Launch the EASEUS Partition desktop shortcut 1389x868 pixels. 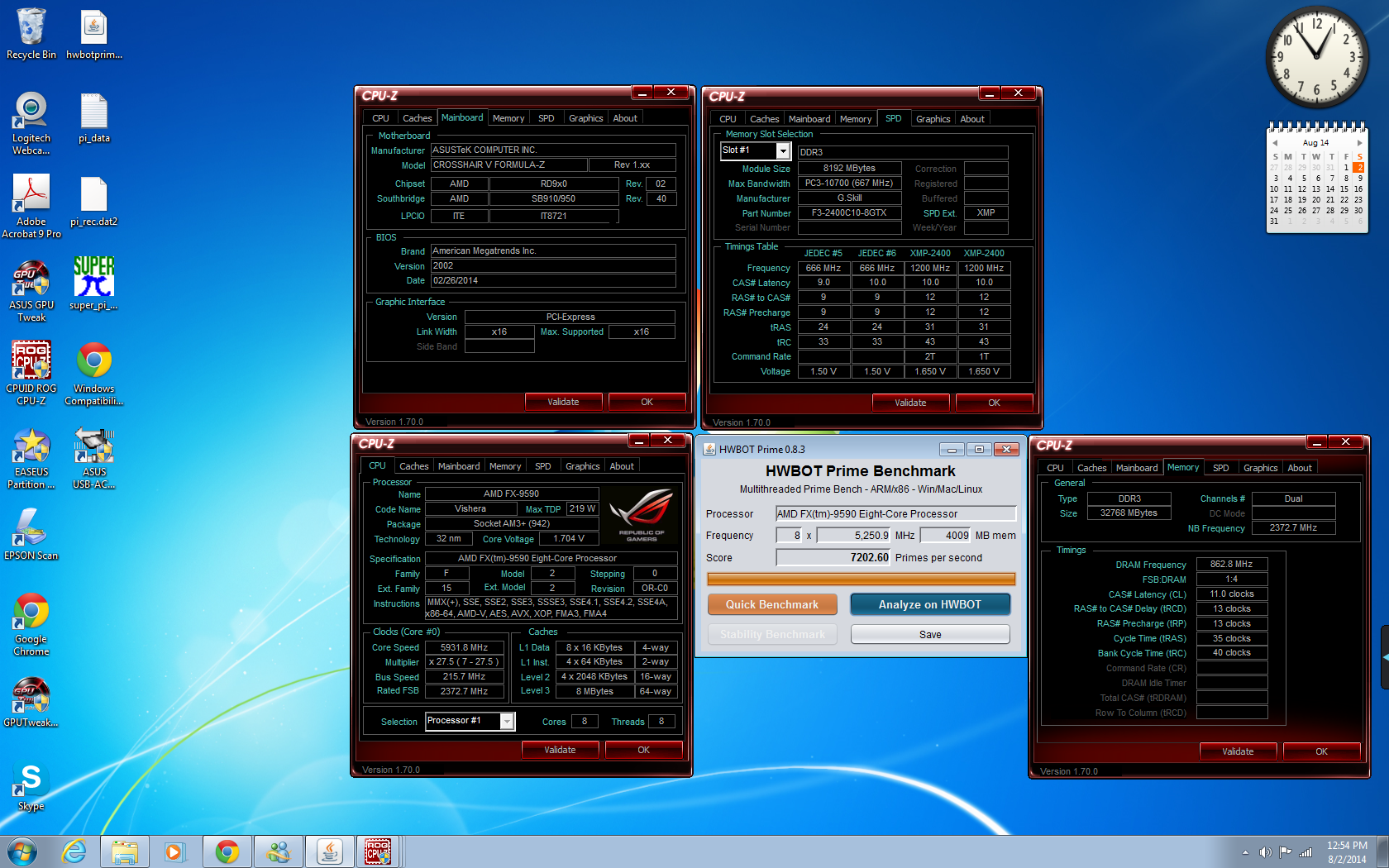pyautogui.click(x=31, y=458)
